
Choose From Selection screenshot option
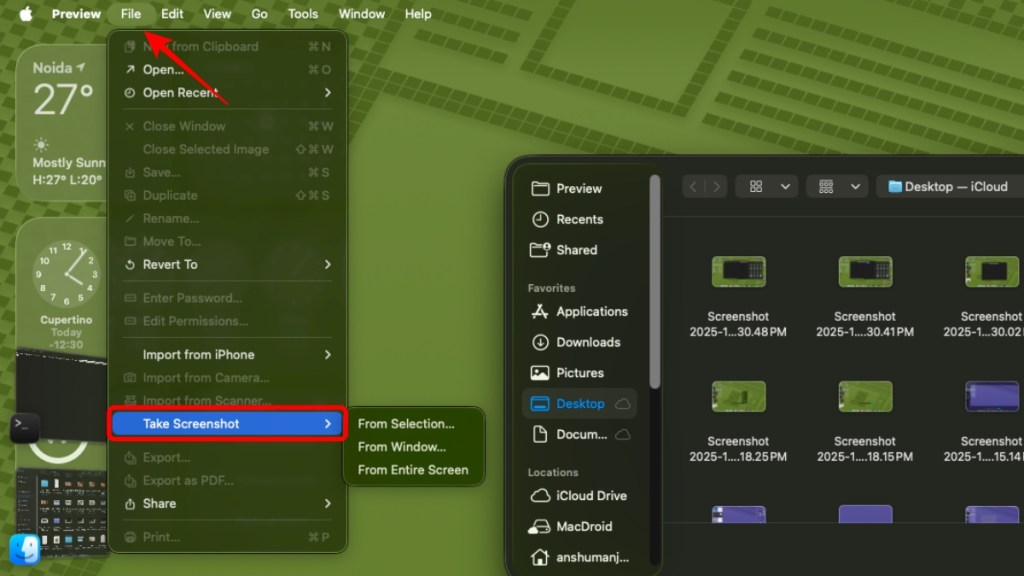(x=406, y=424)
